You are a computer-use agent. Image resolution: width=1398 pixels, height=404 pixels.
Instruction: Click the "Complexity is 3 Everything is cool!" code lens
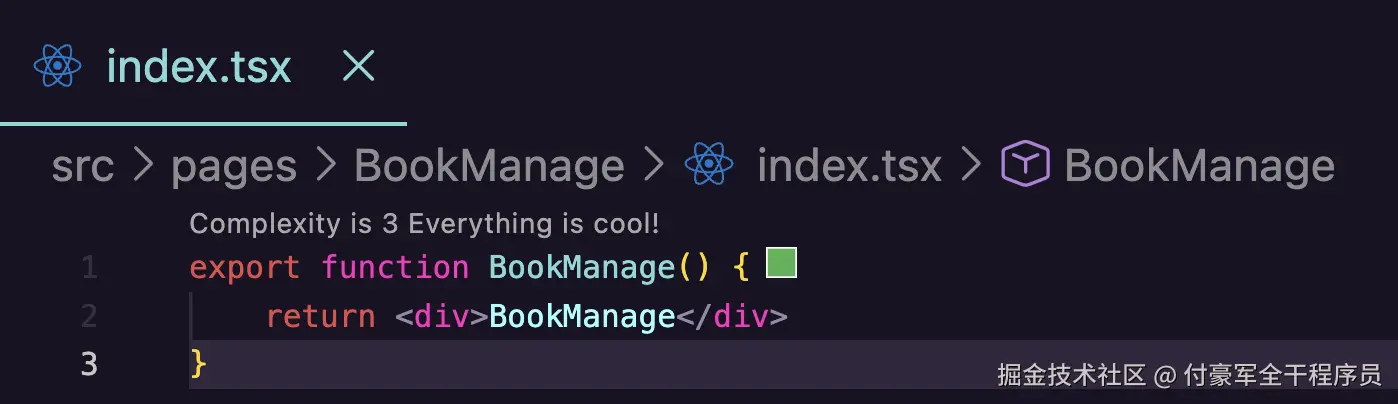(x=424, y=223)
